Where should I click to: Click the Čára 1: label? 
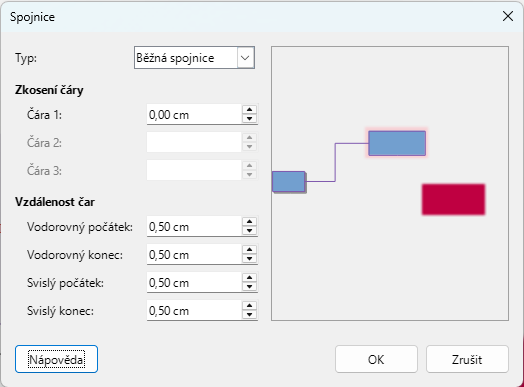[44, 115]
